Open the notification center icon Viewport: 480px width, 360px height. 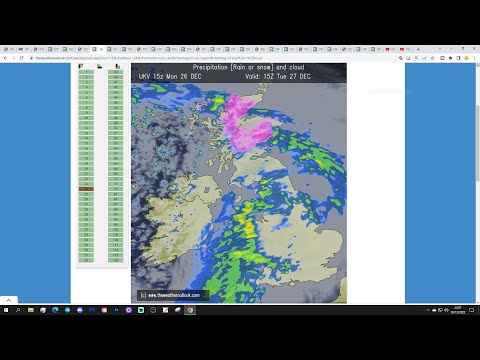pyautogui.click(x=472, y=310)
